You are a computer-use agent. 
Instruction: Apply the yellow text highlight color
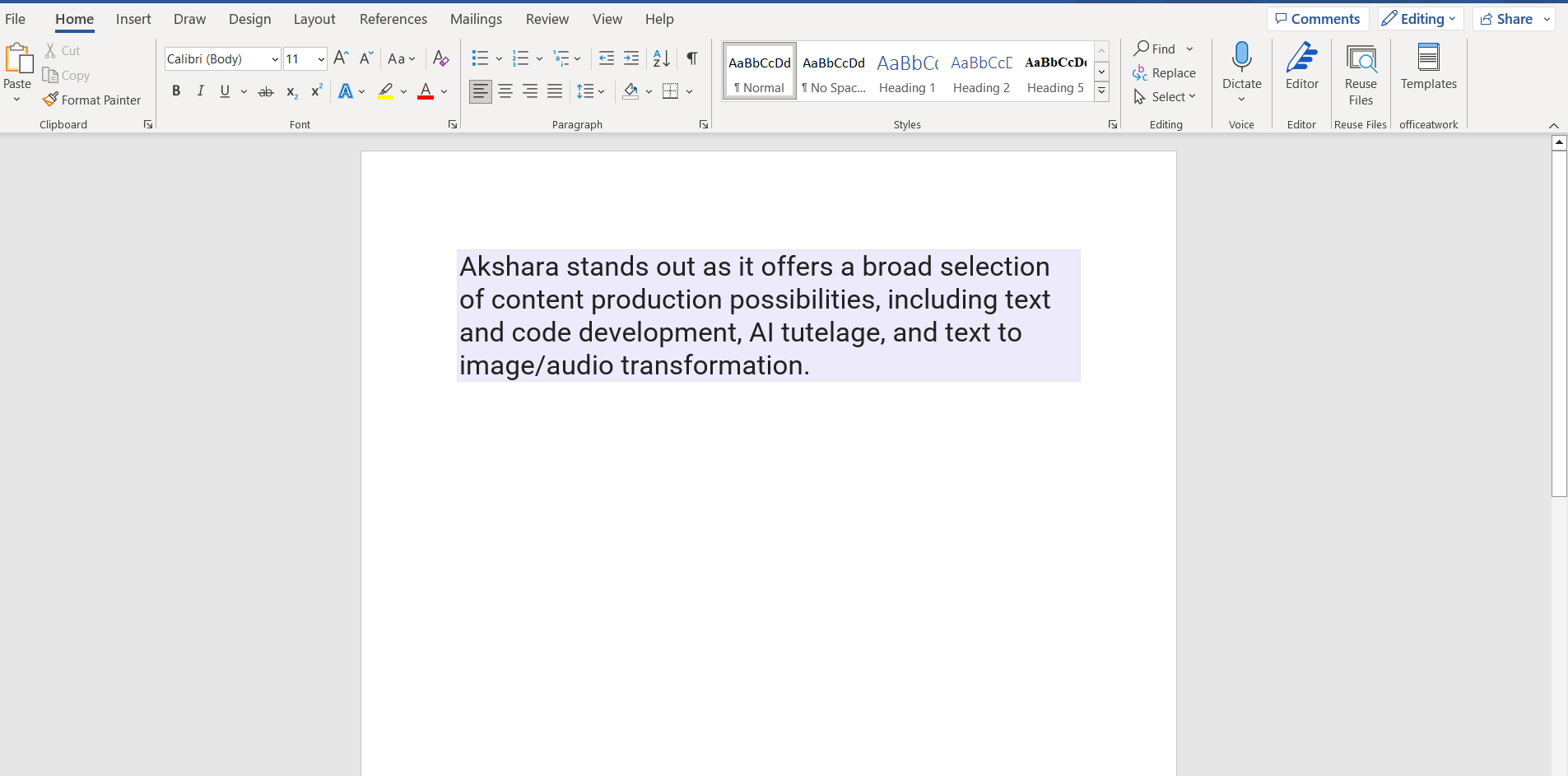pos(384,91)
